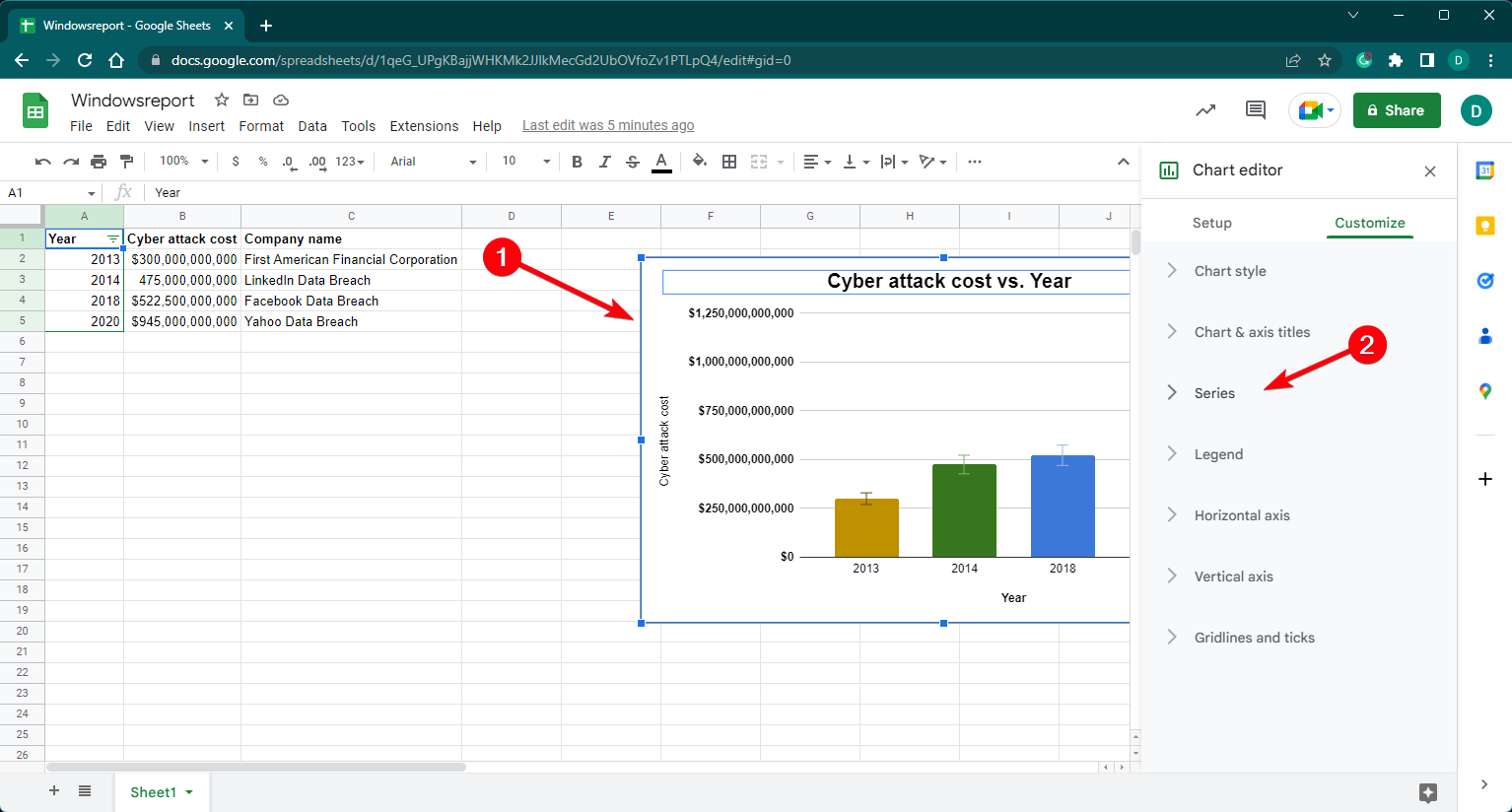Open the Borders tool
The image size is (1512, 812).
point(729,162)
